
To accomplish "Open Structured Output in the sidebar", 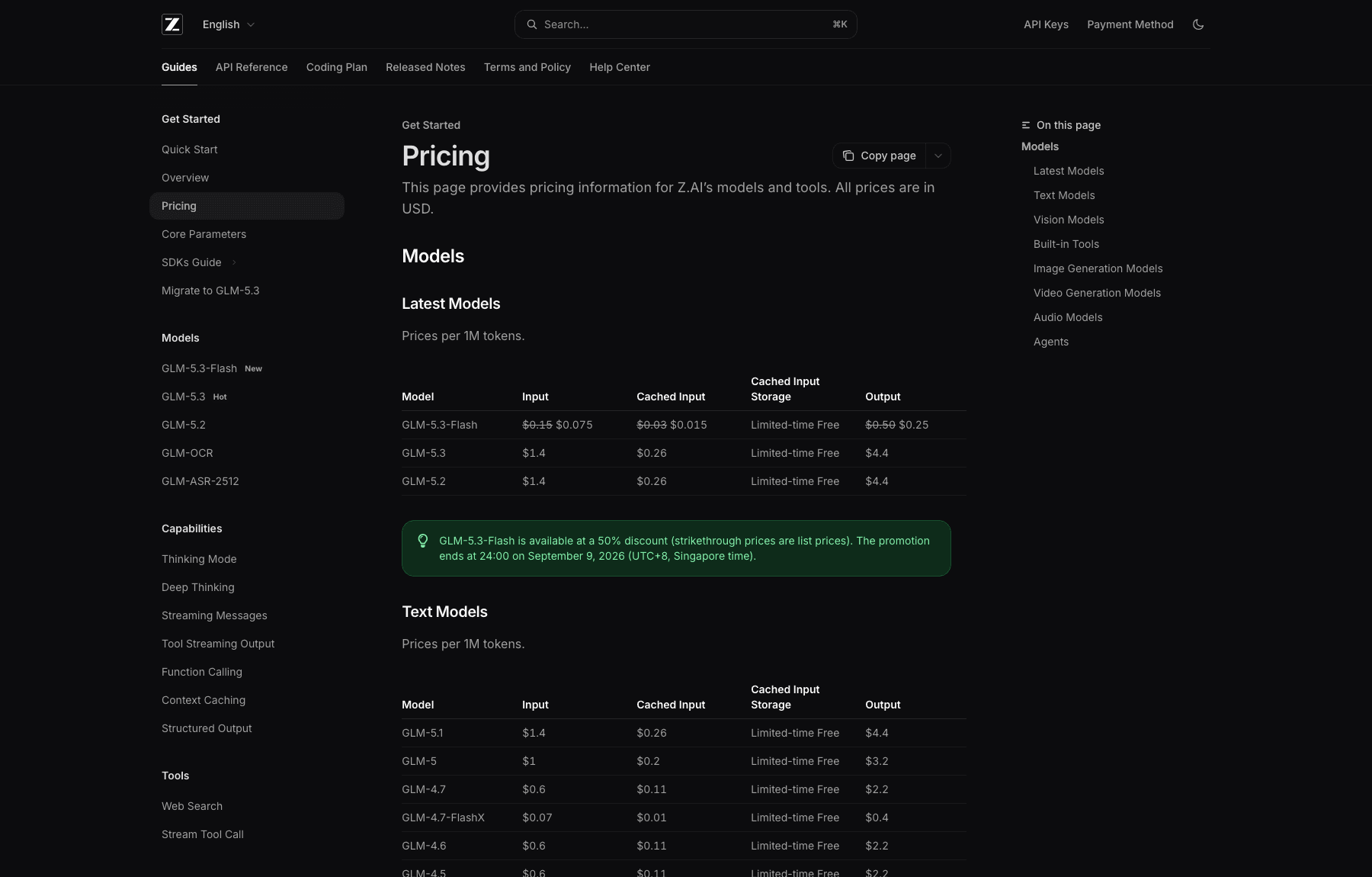I will [247, 728].
